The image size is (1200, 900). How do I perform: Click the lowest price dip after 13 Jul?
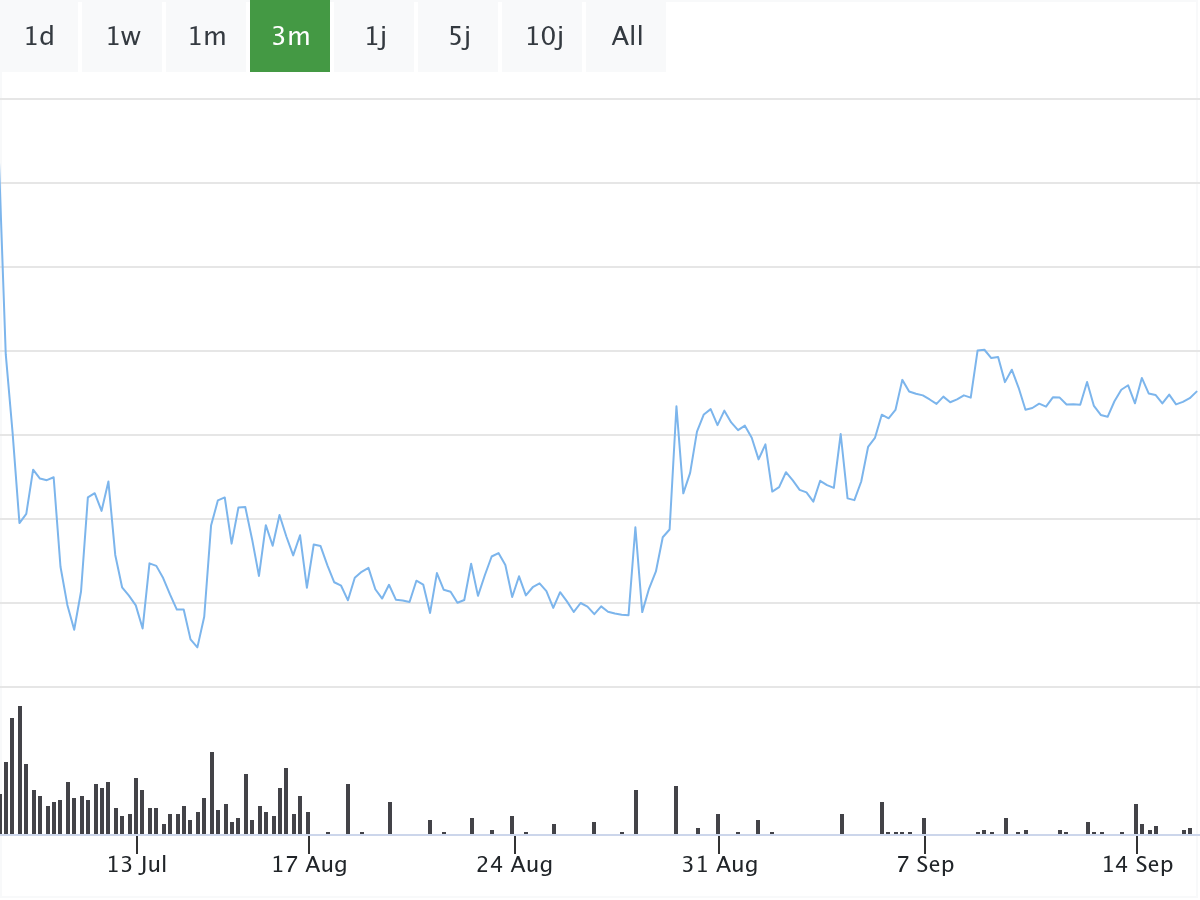click(197, 647)
